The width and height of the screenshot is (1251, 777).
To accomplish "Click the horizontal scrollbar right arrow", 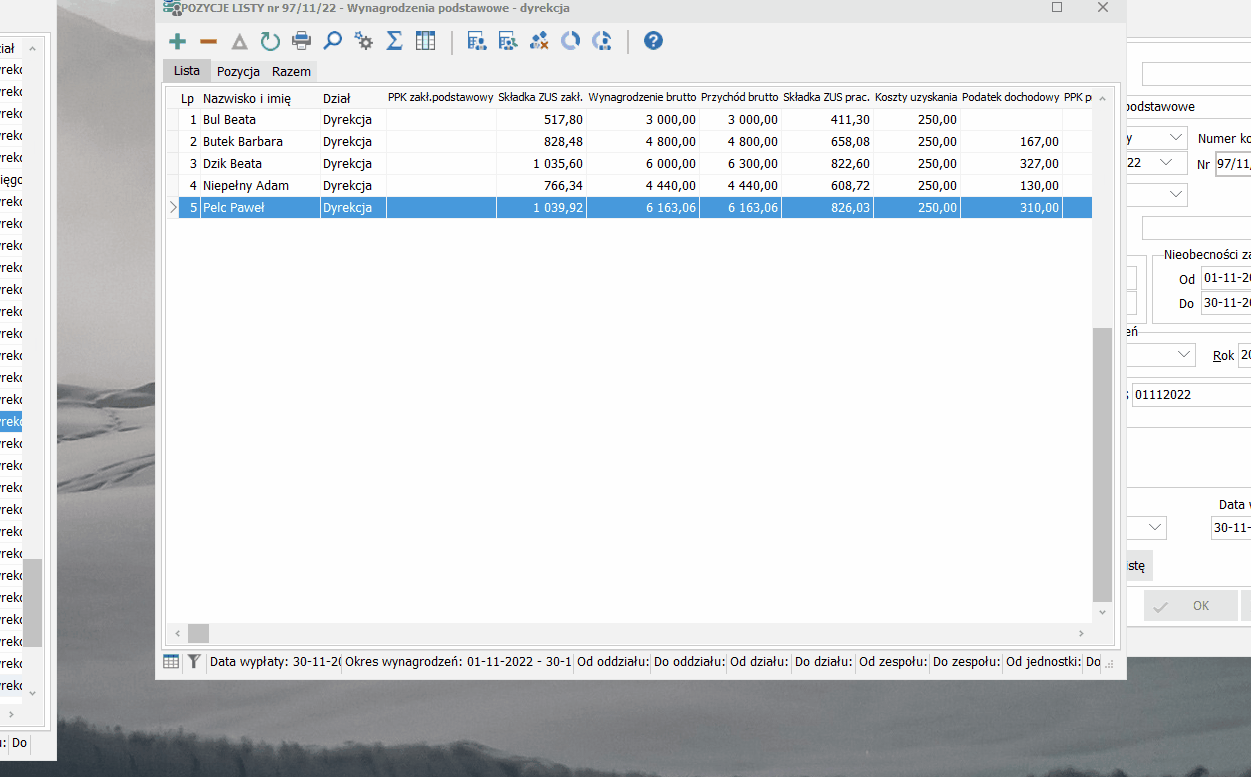I will coord(1082,633).
